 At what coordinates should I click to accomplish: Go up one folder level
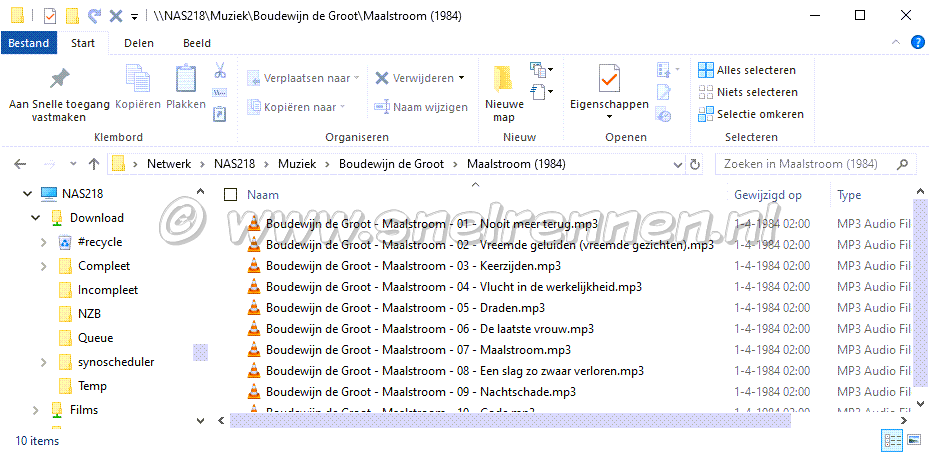point(94,164)
